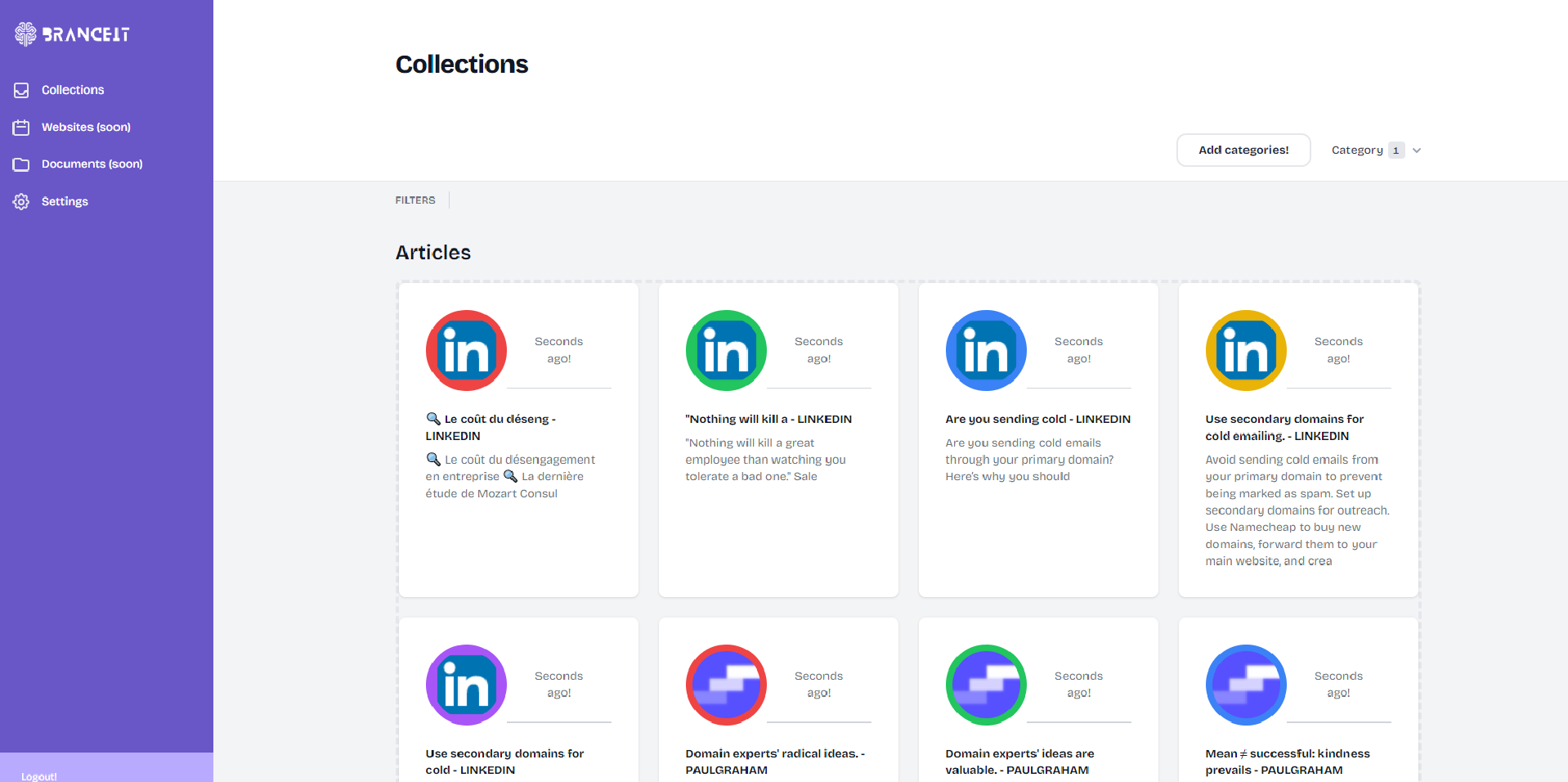Open Paul Graham icon with red ring

pyautogui.click(x=726, y=685)
